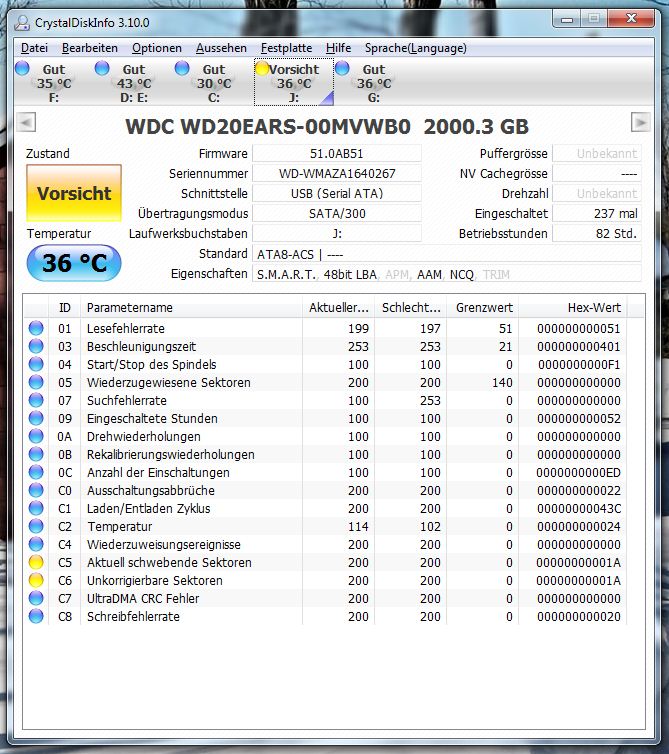Viewport: 669px width, 754px height.
Task: Click parameter name Schreibfehlerrate
Action: coord(133,616)
